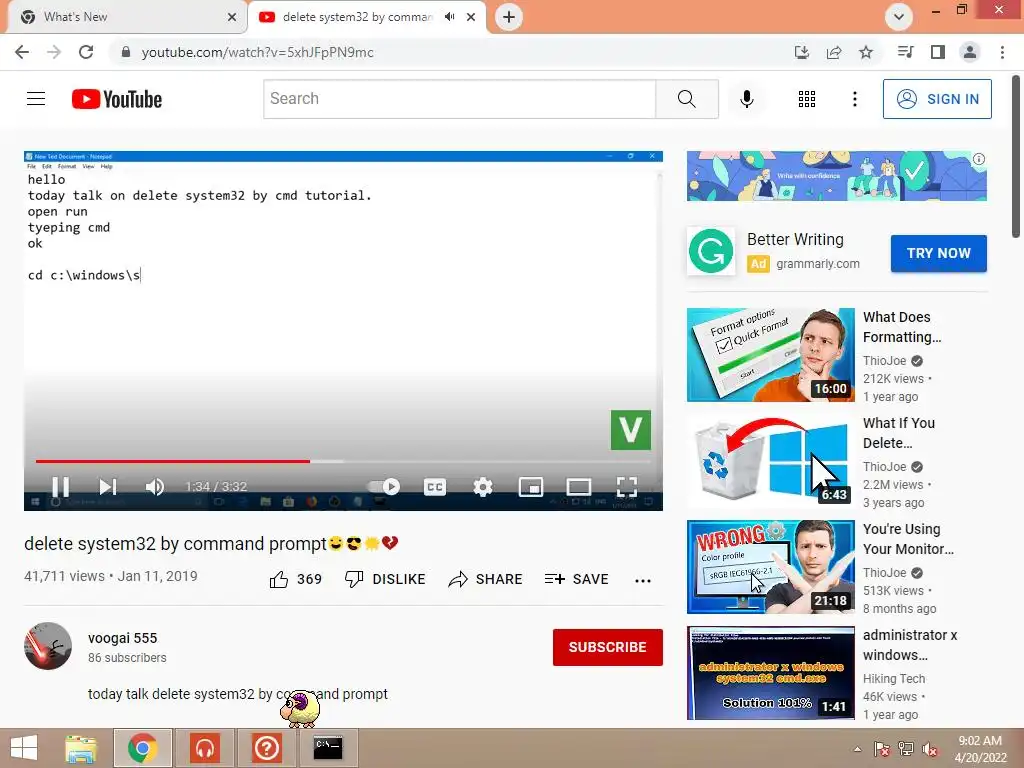The width and height of the screenshot is (1024, 768).
Task: Click the SHARE button
Action: click(485, 579)
